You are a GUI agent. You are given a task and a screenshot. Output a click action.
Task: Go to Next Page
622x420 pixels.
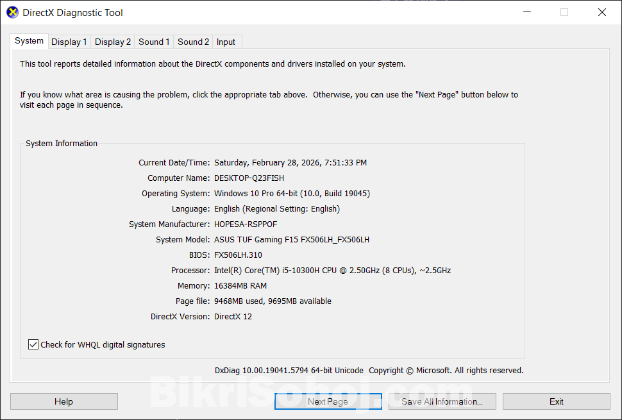(x=328, y=401)
